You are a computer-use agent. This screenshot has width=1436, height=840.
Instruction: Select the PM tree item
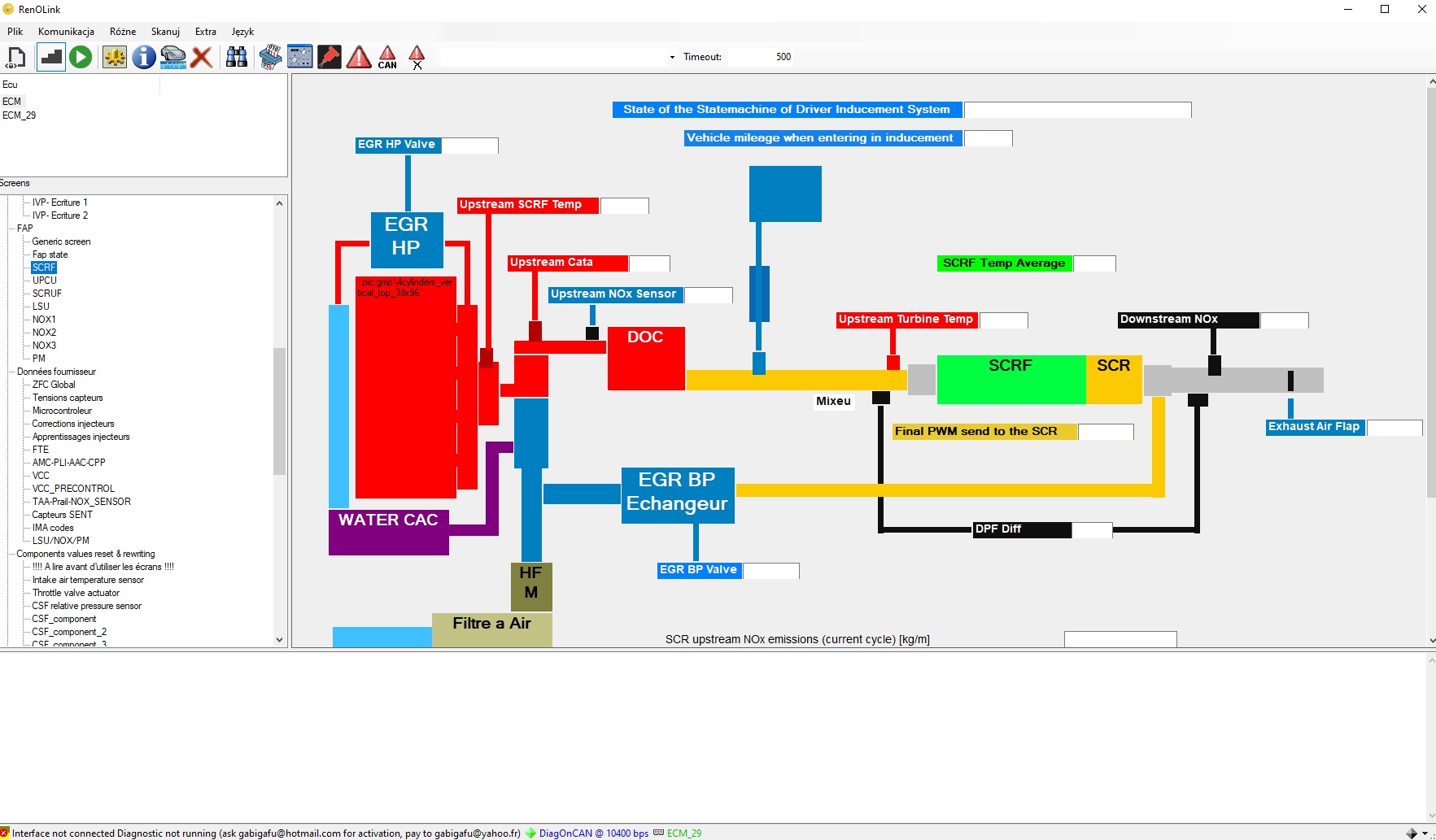(x=39, y=359)
